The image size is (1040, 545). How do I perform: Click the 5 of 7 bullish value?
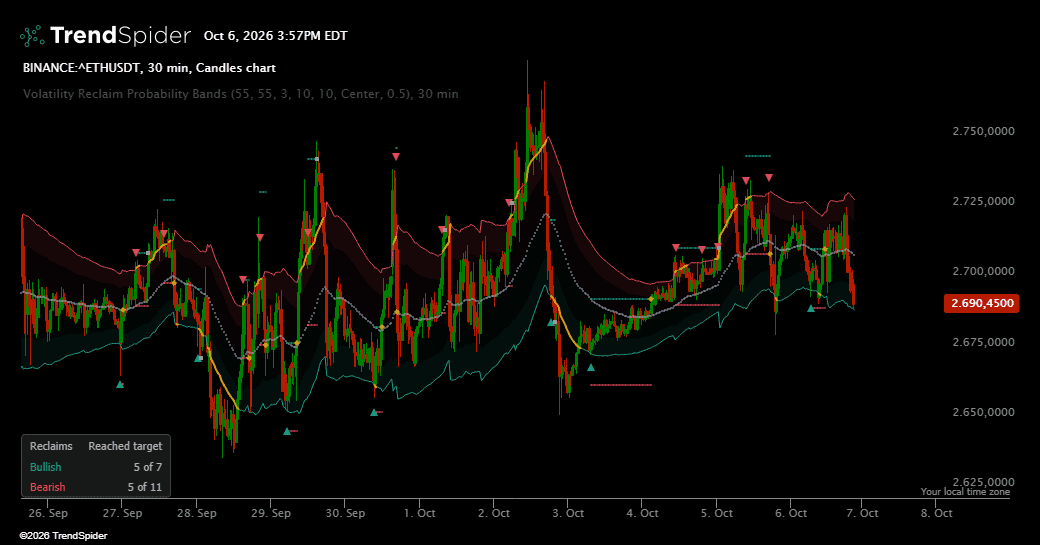[x=147, y=467]
